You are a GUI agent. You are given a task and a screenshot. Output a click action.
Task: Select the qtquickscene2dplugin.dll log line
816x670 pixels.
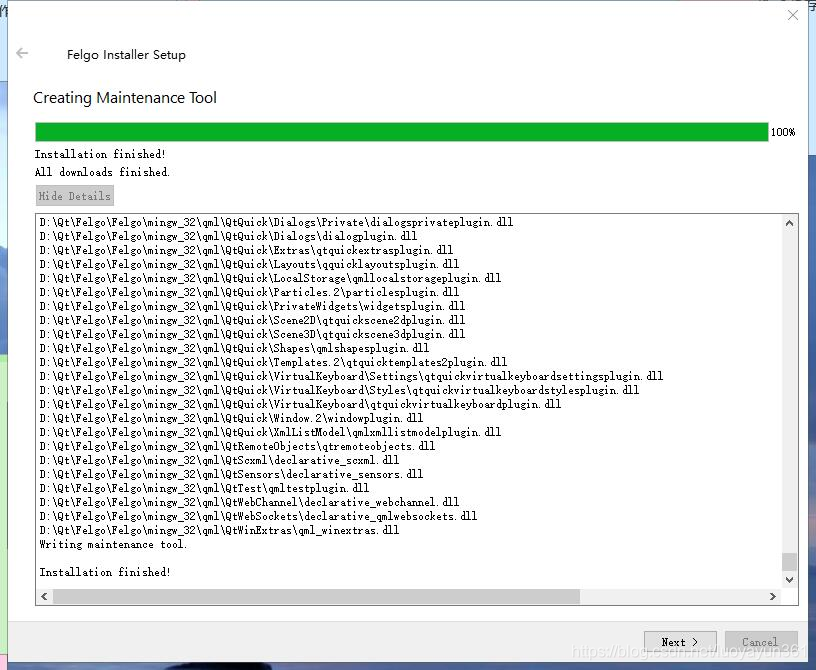(252, 320)
